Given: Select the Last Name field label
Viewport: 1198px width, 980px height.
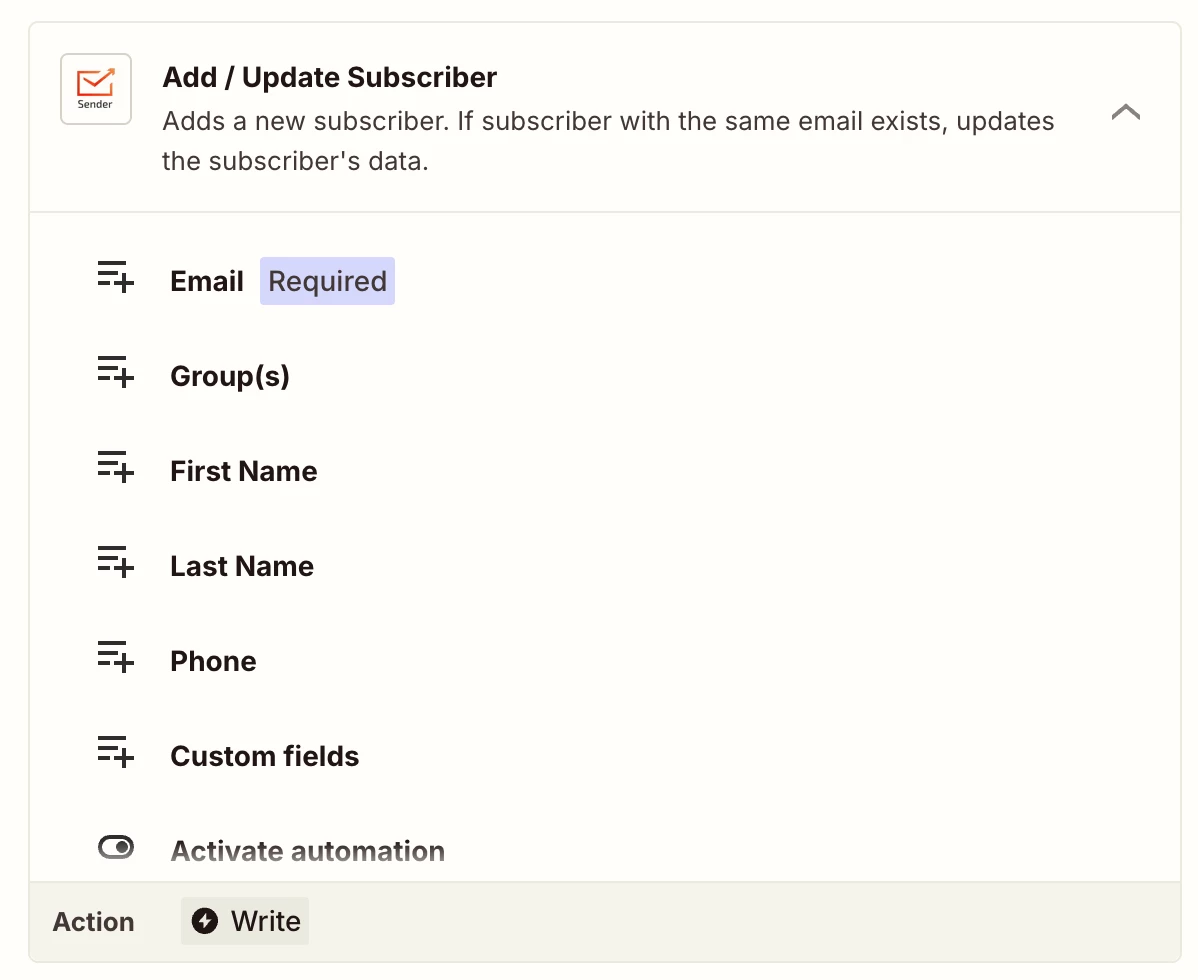Looking at the screenshot, I should pyautogui.click(x=241, y=566).
